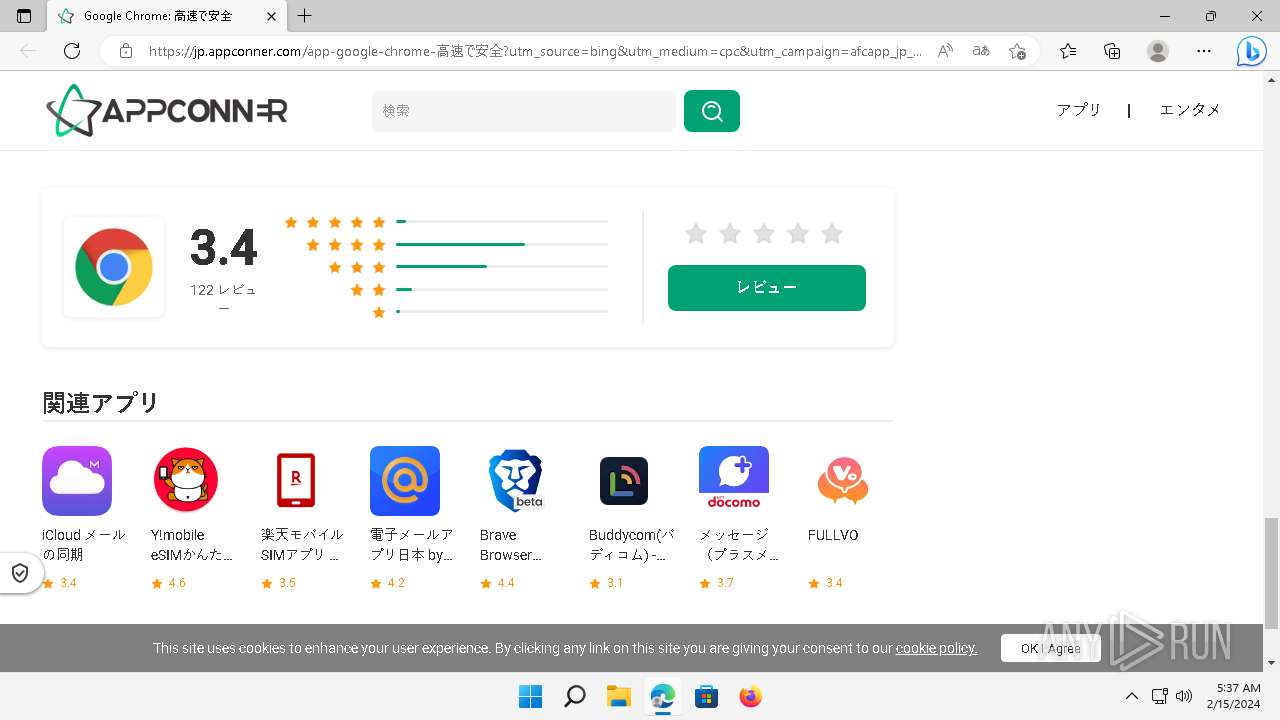Click the green レビュー button

tap(767, 288)
